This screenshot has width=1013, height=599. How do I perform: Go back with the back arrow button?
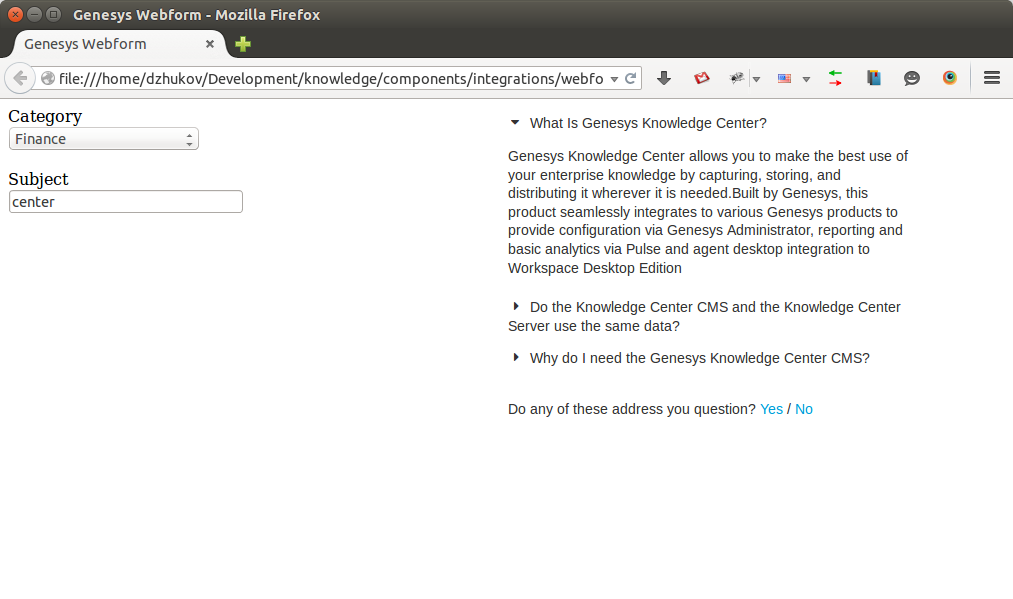[x=19, y=78]
